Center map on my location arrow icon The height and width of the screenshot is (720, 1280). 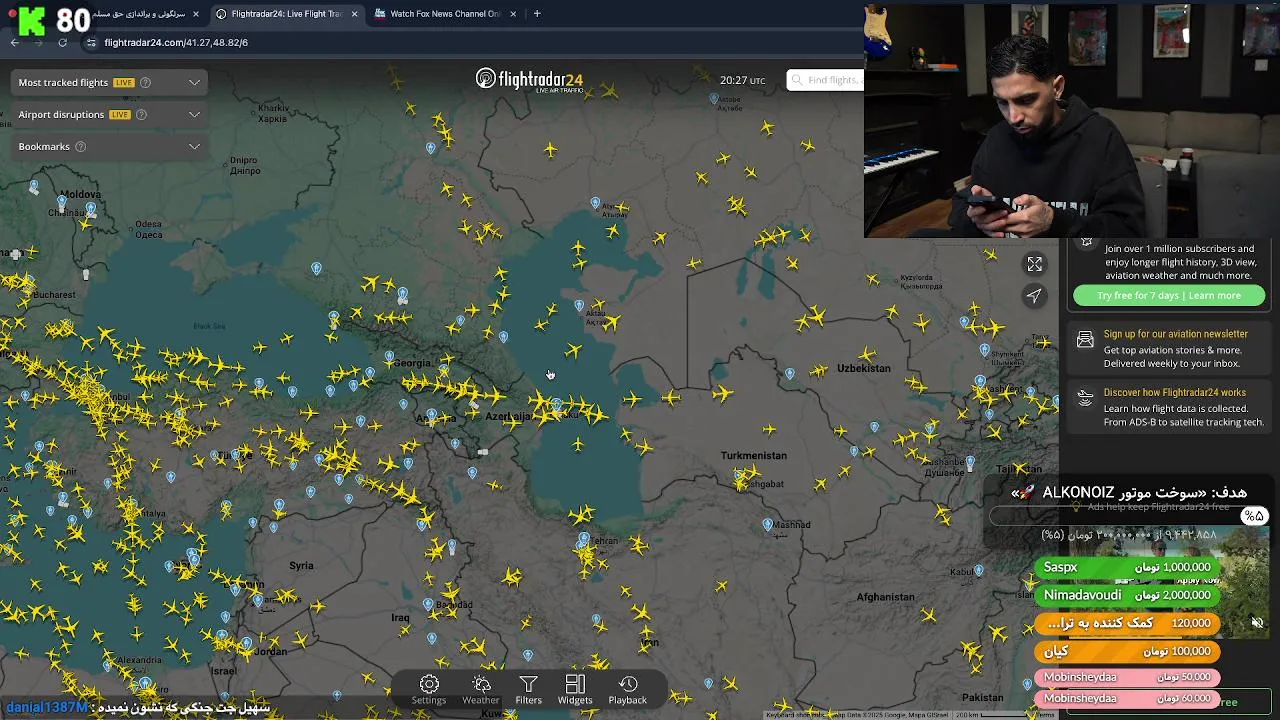[1035, 295]
